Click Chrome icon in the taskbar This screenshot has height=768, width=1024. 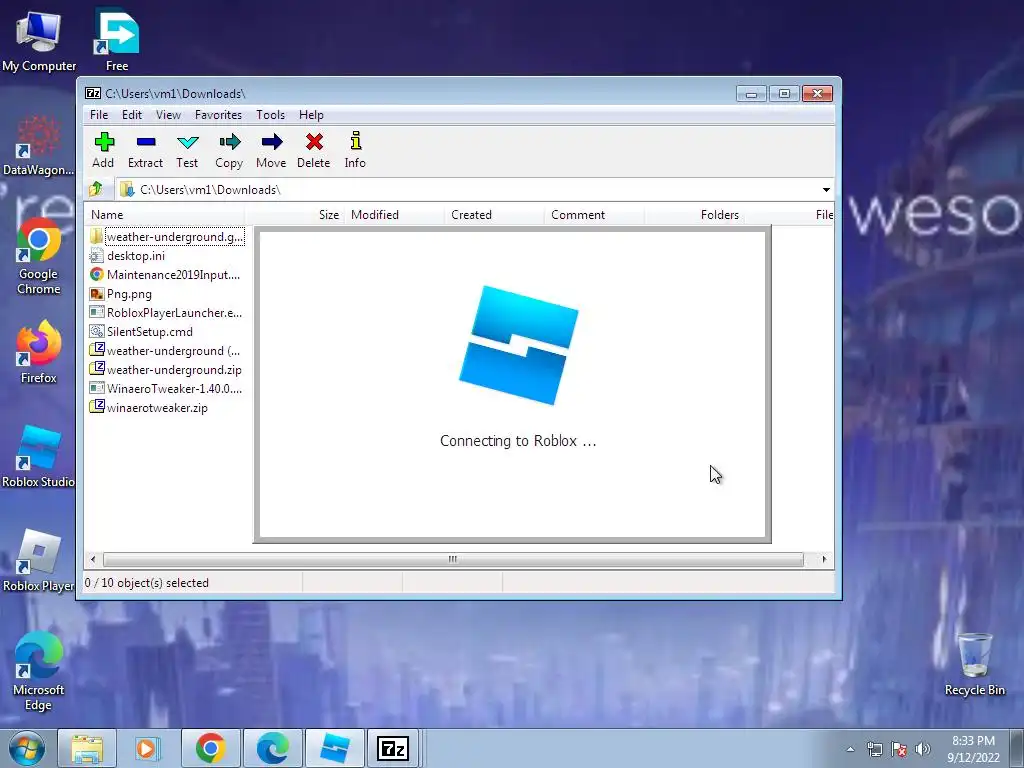point(210,748)
